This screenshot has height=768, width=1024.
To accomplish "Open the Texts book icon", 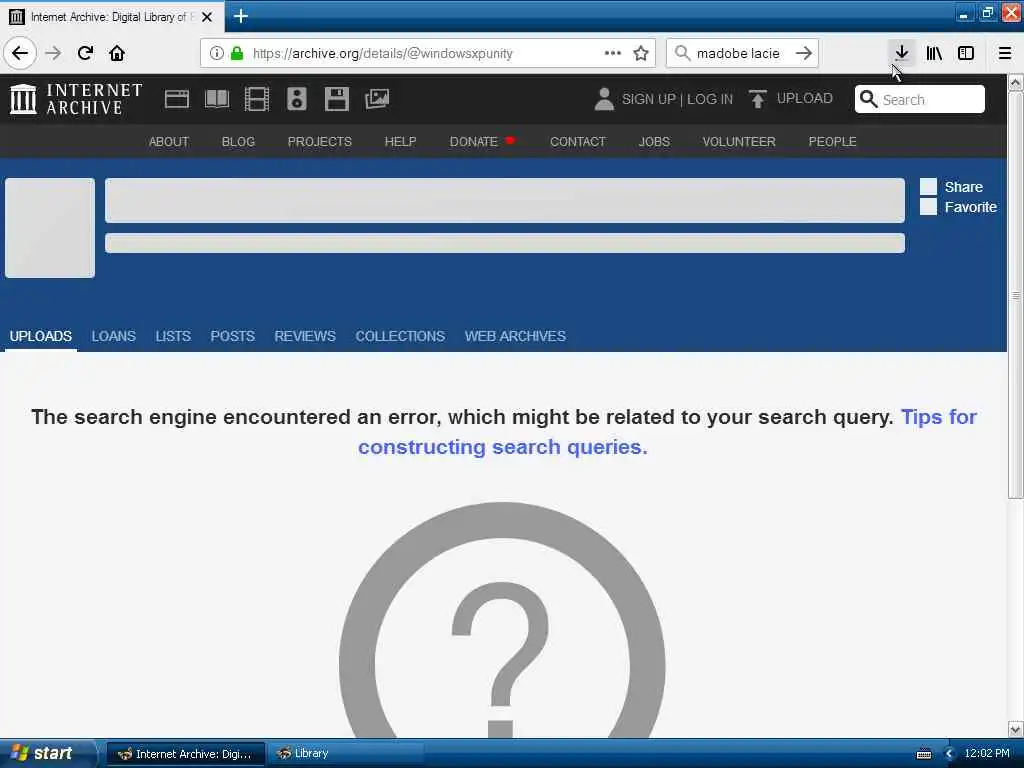I will (217, 99).
